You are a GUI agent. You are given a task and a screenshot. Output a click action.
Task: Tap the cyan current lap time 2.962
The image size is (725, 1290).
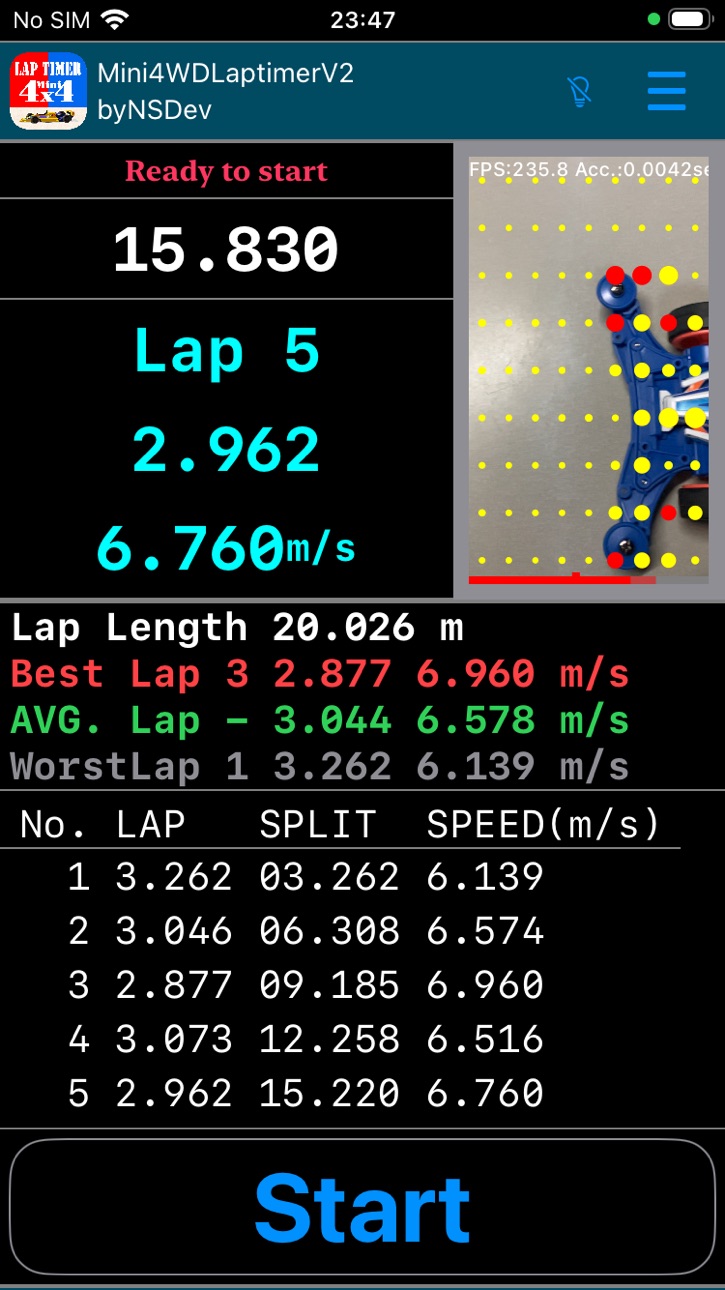pyautogui.click(x=226, y=450)
